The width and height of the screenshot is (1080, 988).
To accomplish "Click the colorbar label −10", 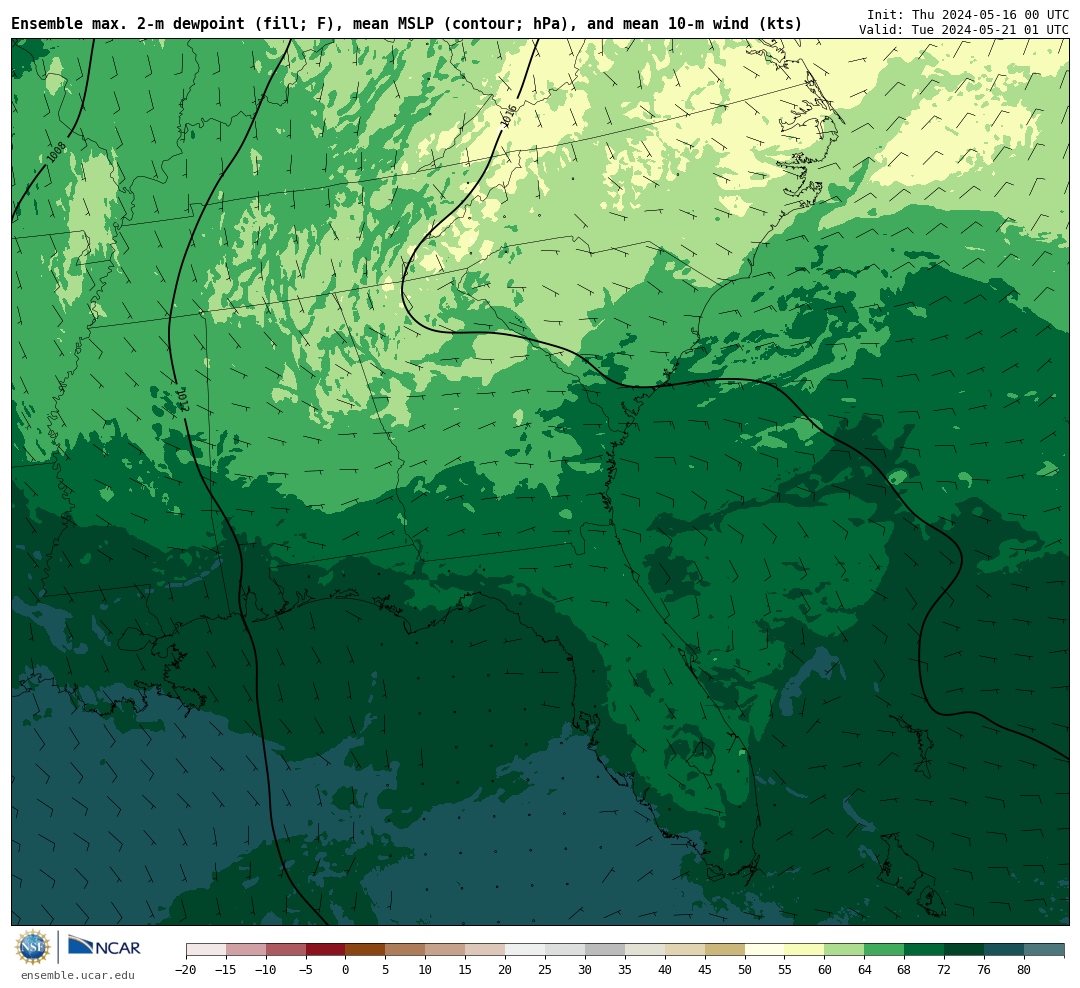I will pyautogui.click(x=266, y=969).
